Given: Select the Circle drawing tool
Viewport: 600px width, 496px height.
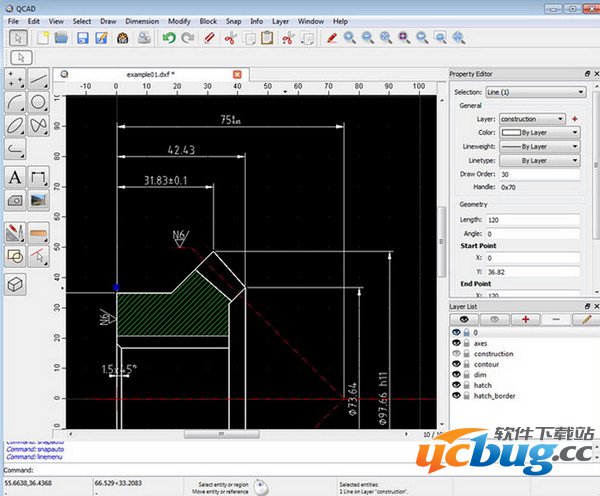Looking at the screenshot, I should click(x=39, y=101).
